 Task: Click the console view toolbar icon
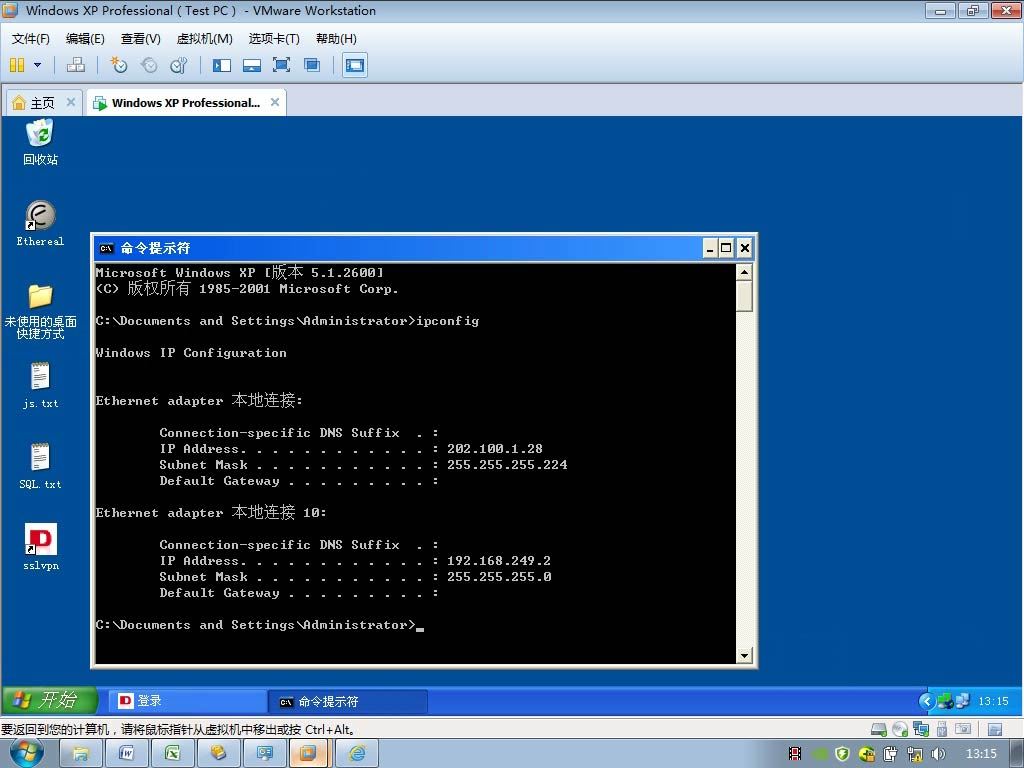click(355, 65)
